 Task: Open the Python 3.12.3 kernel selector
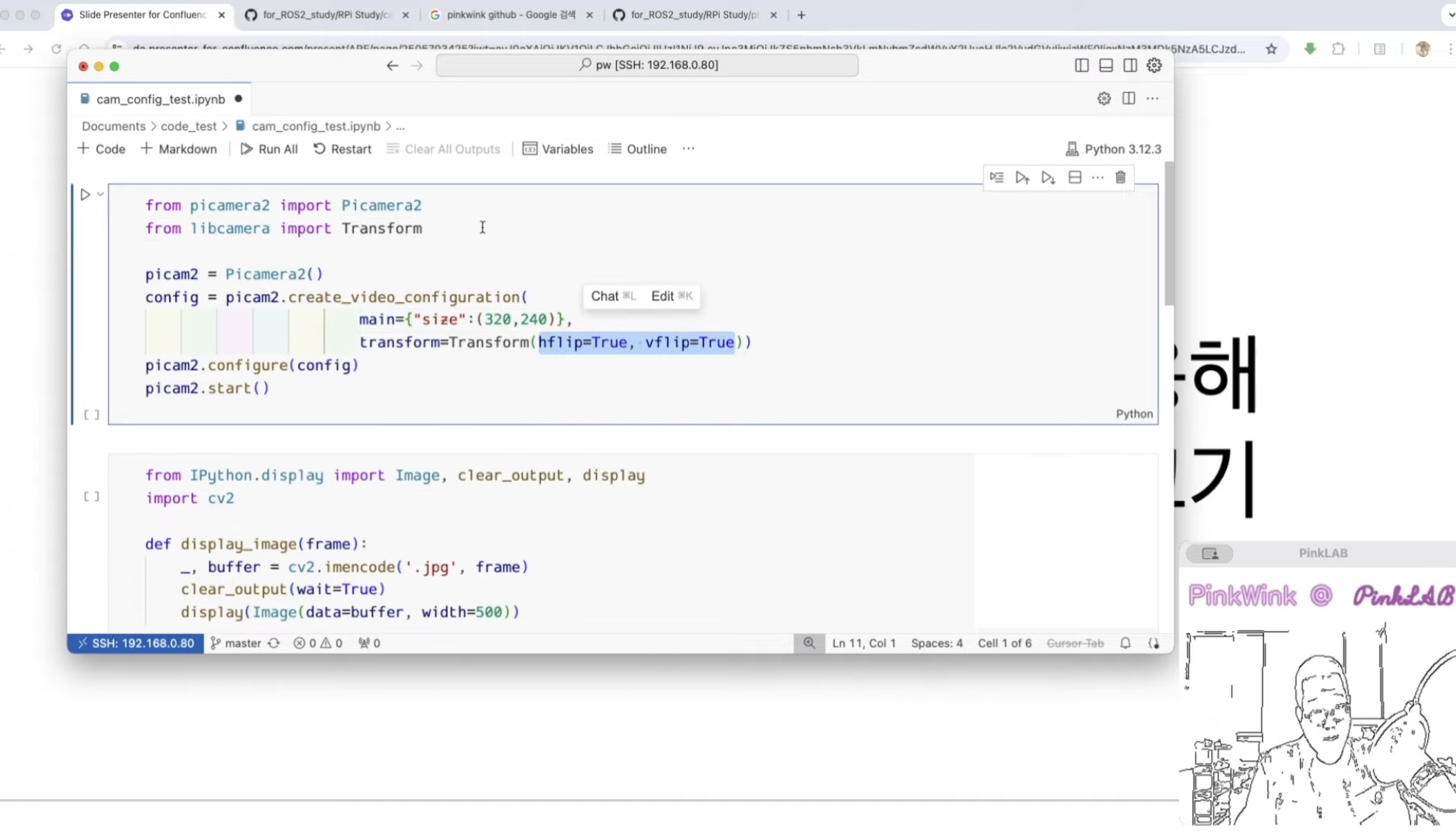tap(1113, 149)
